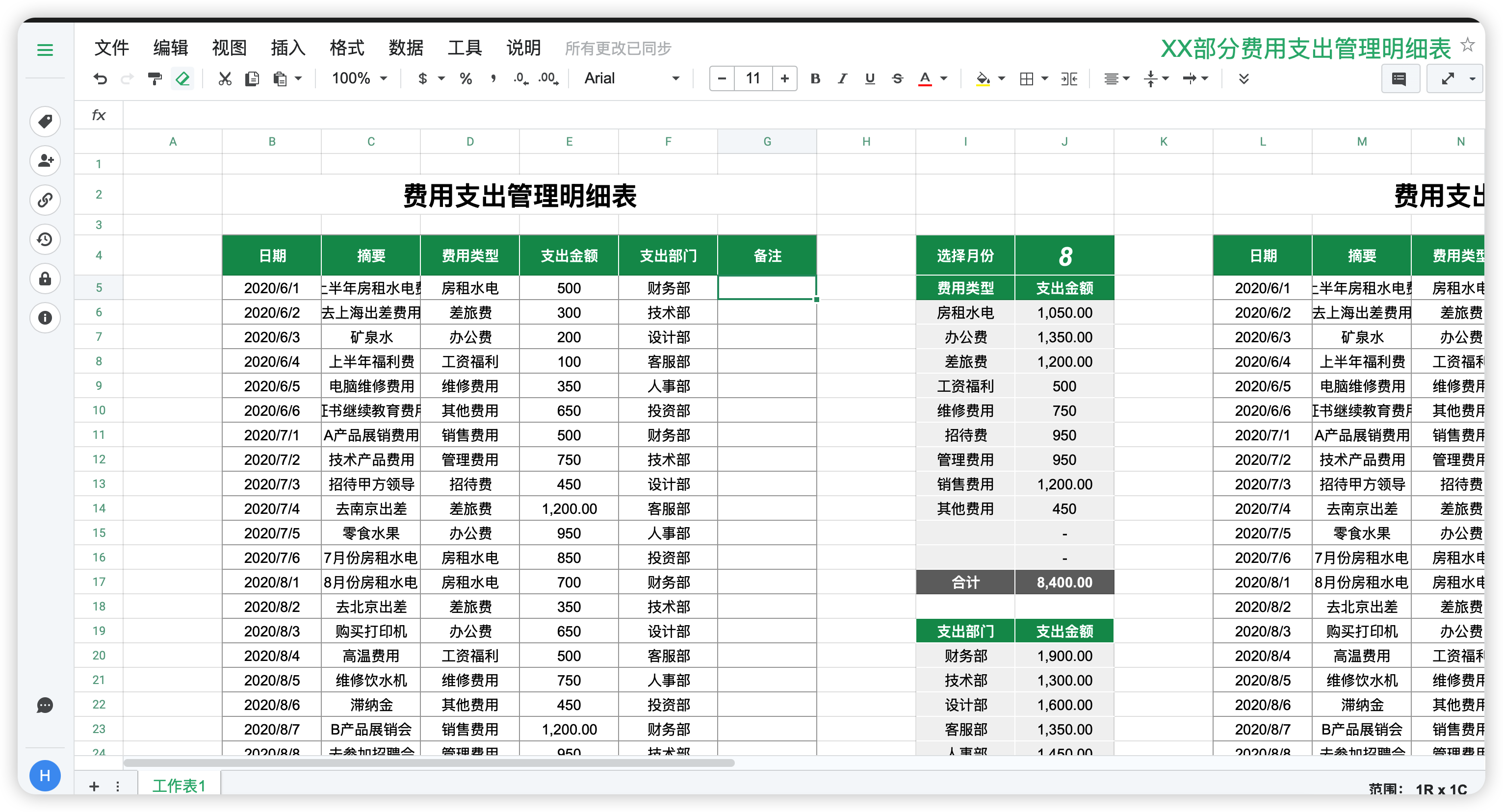The image size is (1503, 812).
Task: Click the link chain icon in sidebar
Action: click(45, 200)
